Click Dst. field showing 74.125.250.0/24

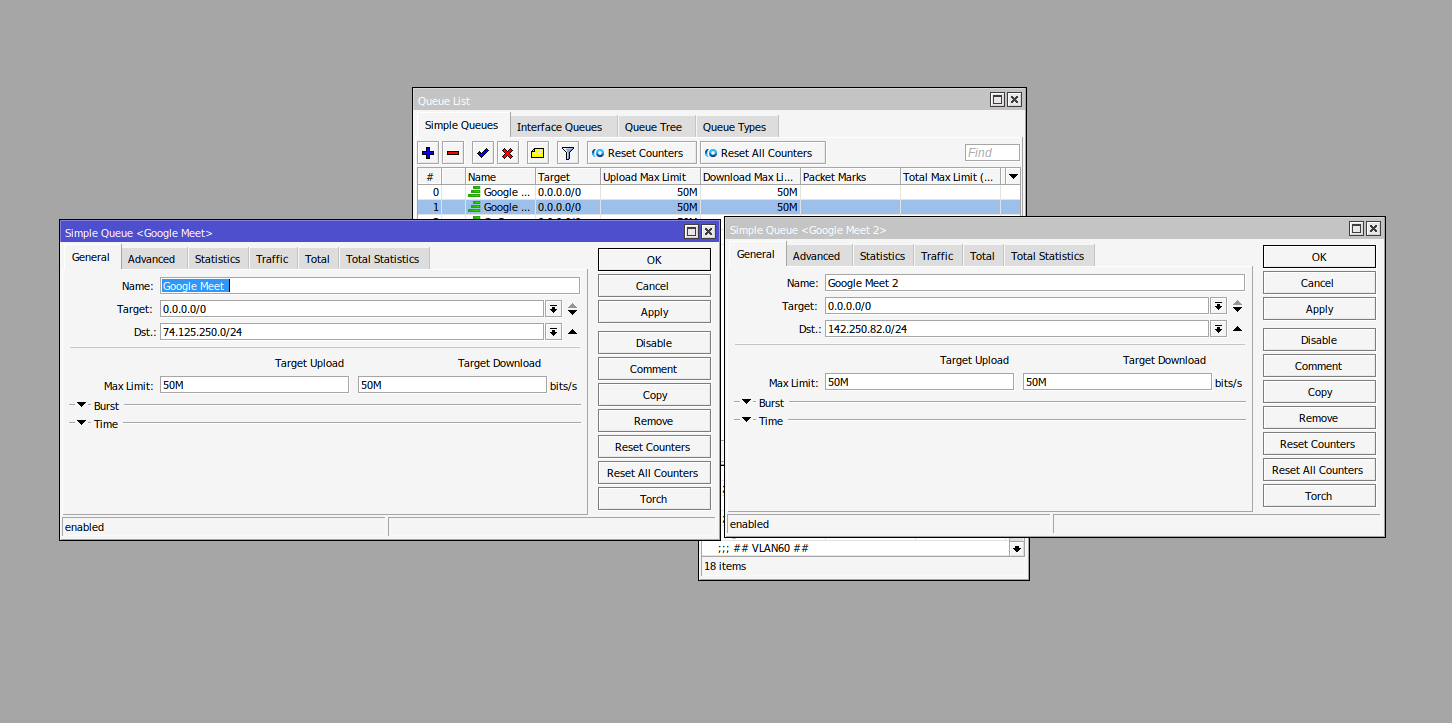pyautogui.click(x=352, y=332)
